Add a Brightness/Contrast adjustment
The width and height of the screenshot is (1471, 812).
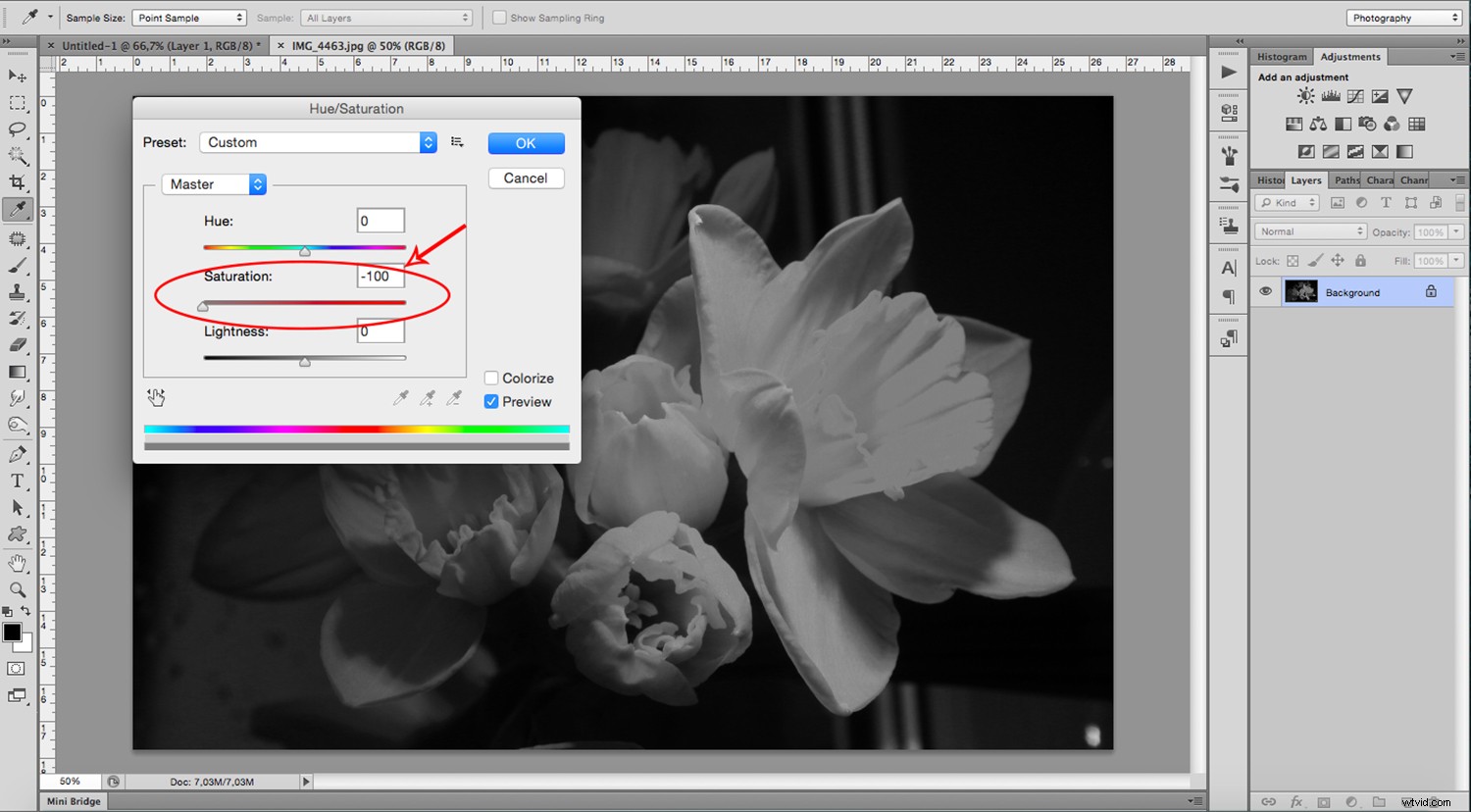(1305, 96)
